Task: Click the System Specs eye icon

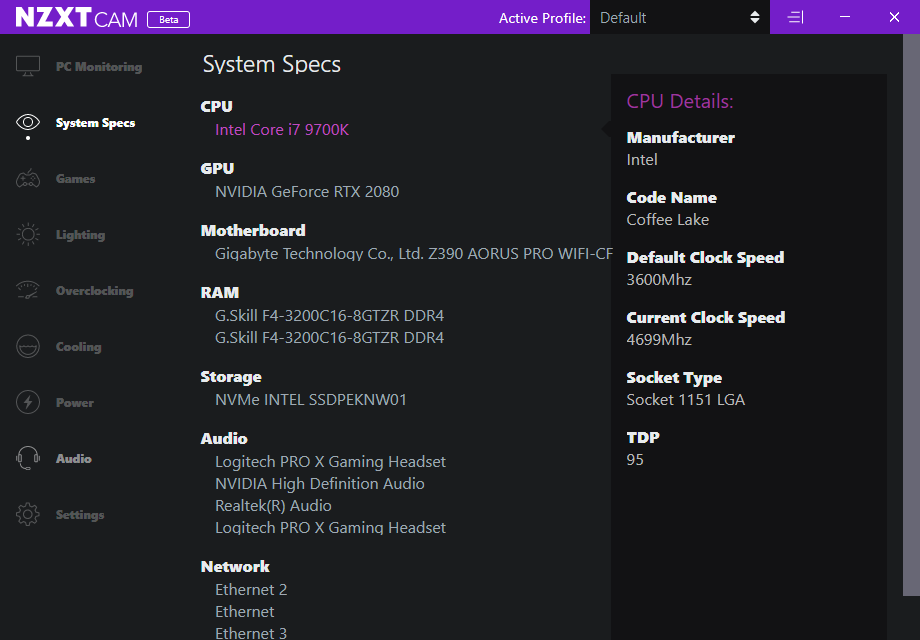Action: (28, 123)
